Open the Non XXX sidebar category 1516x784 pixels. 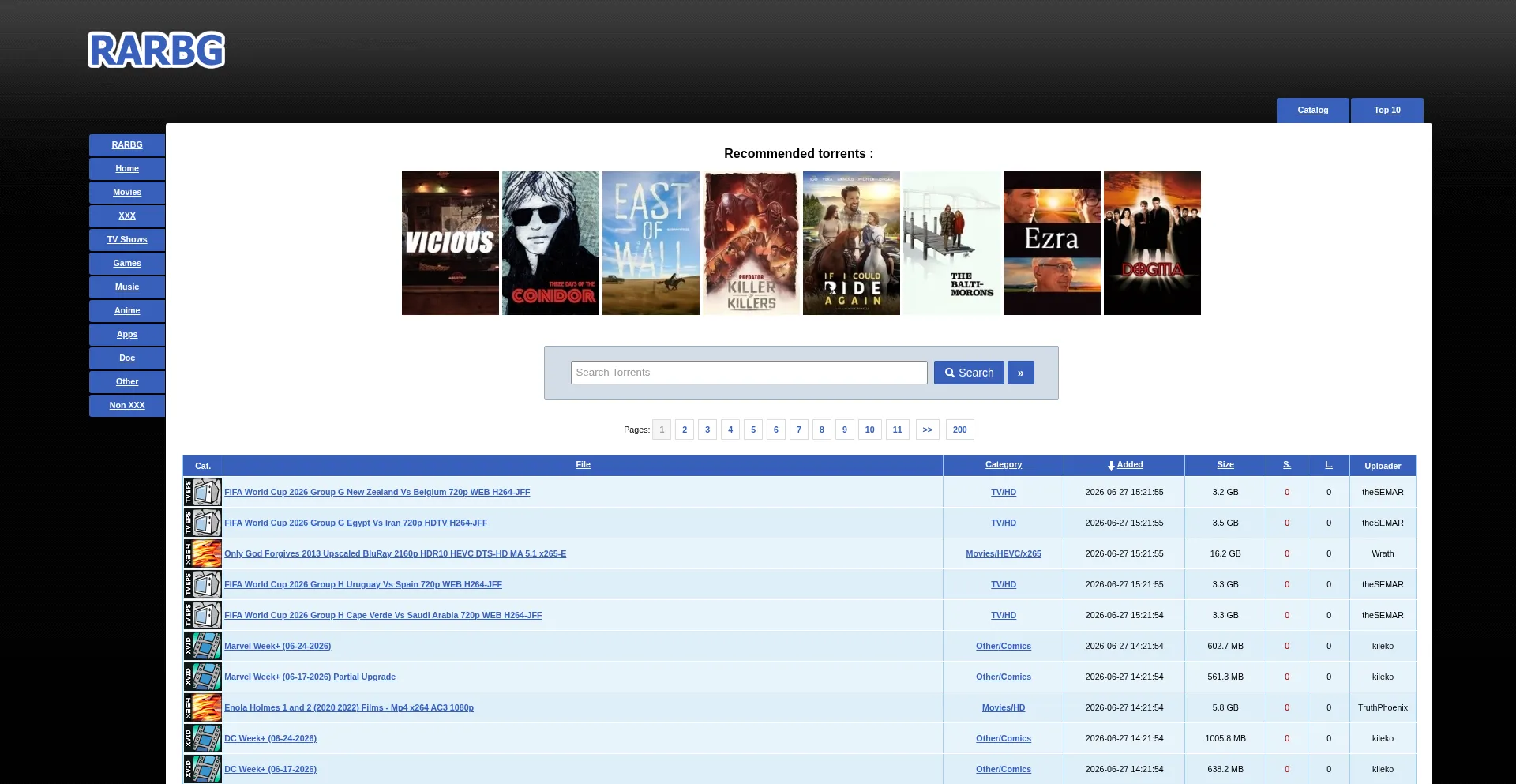[127, 406]
